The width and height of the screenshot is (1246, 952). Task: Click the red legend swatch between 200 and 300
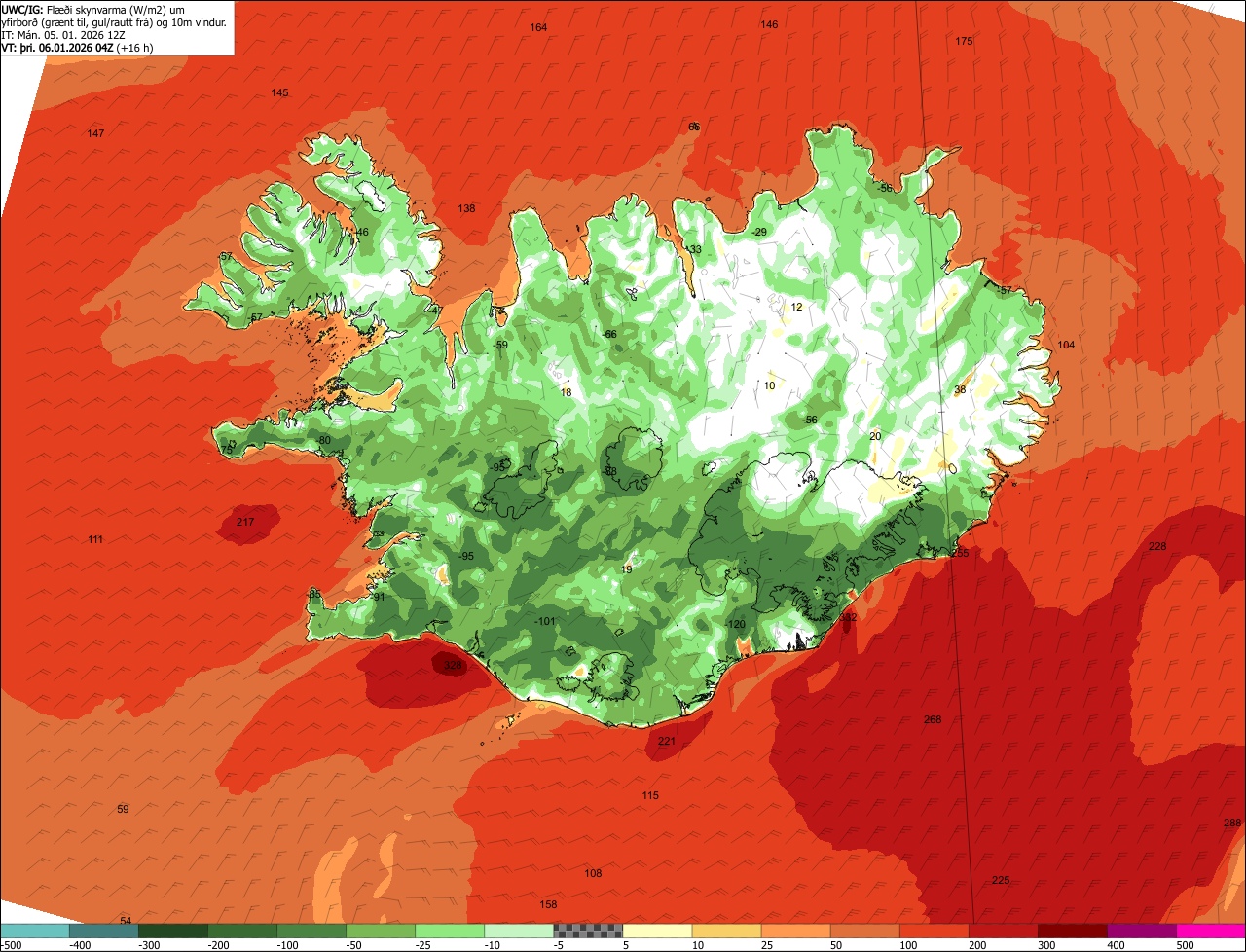1003,931
